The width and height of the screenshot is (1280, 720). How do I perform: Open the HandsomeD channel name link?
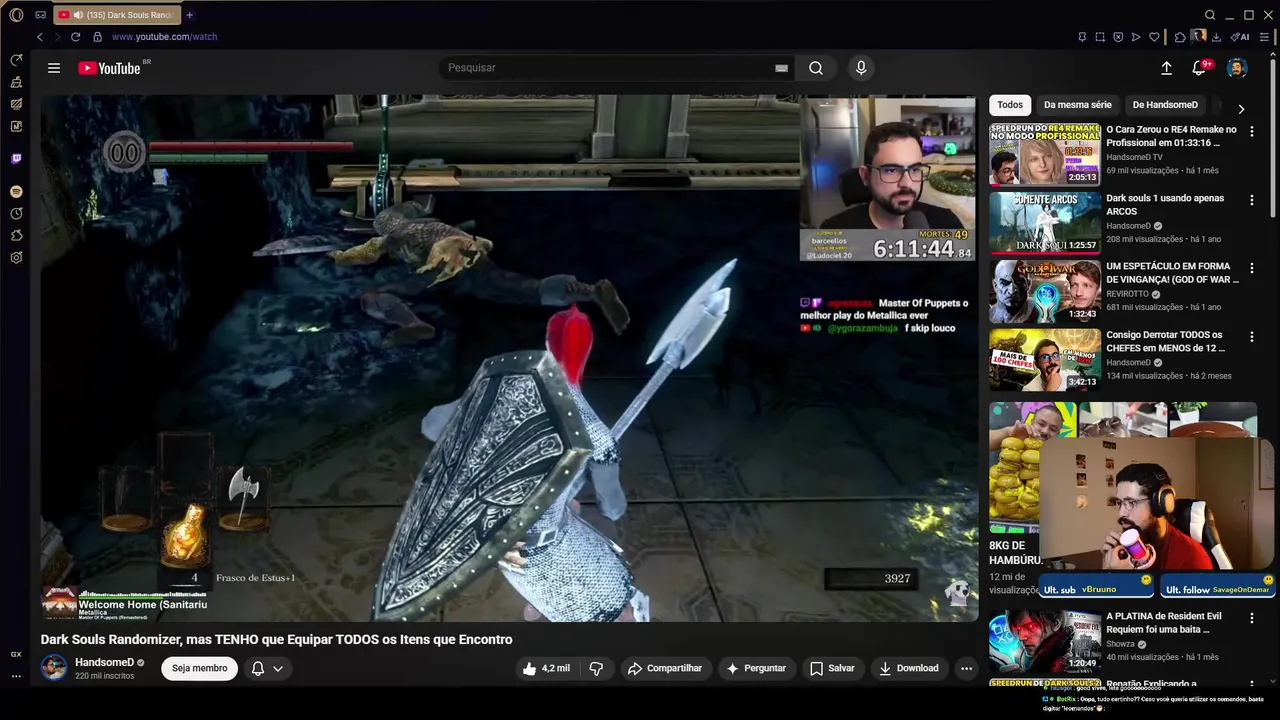click(x=104, y=662)
